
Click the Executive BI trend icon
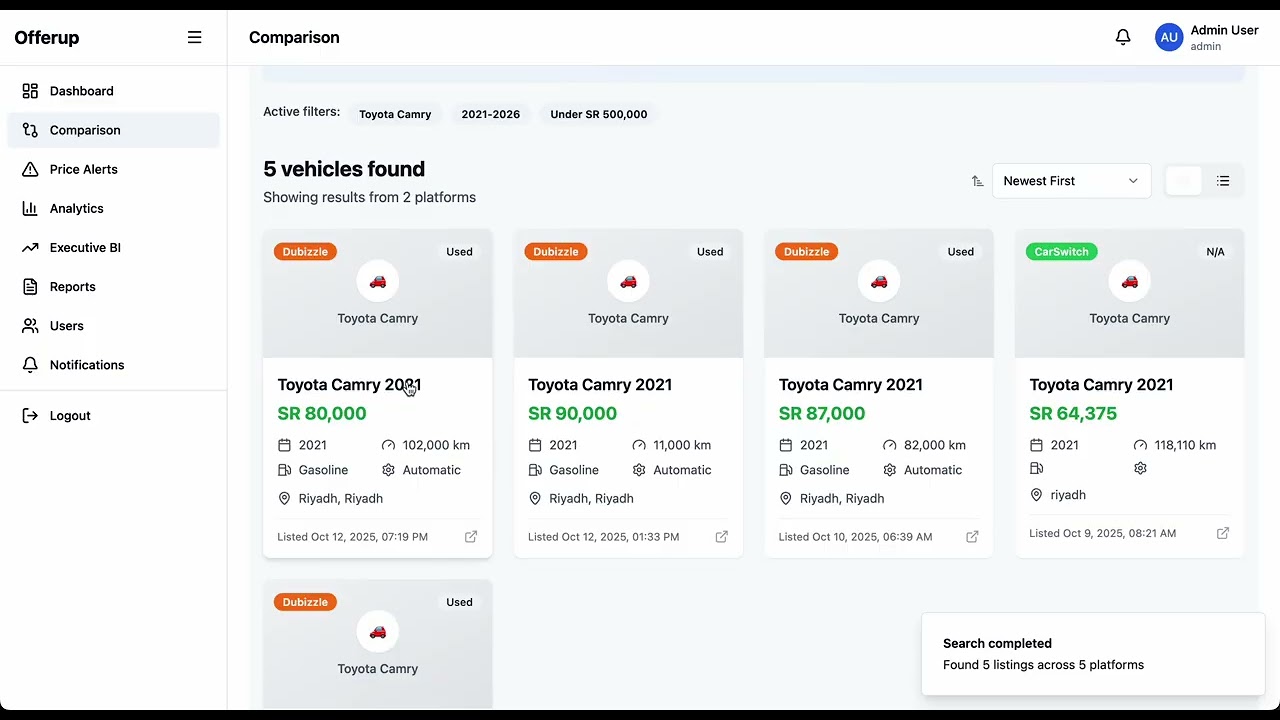click(x=30, y=247)
